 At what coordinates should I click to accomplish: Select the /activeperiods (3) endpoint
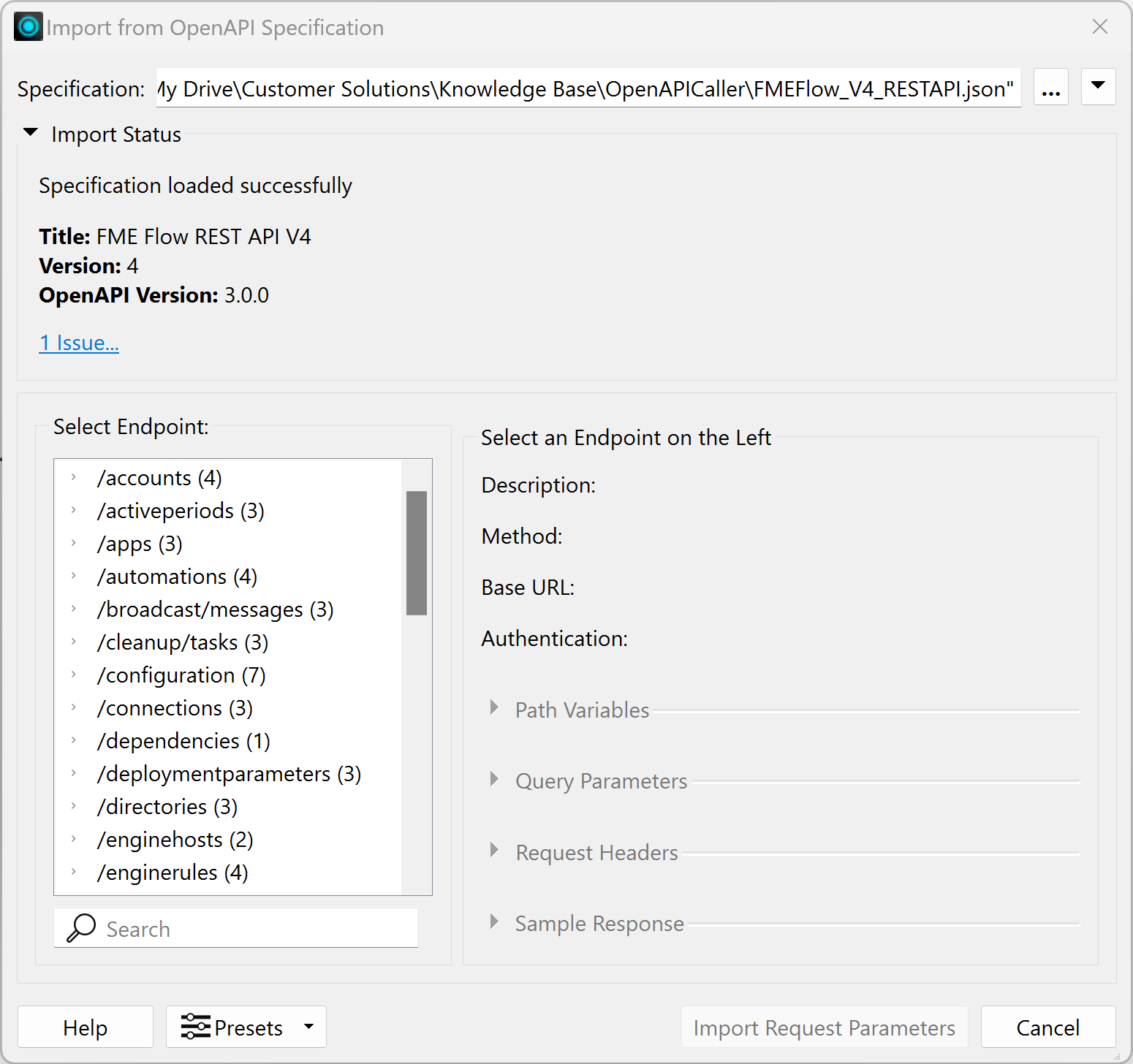[x=181, y=511]
